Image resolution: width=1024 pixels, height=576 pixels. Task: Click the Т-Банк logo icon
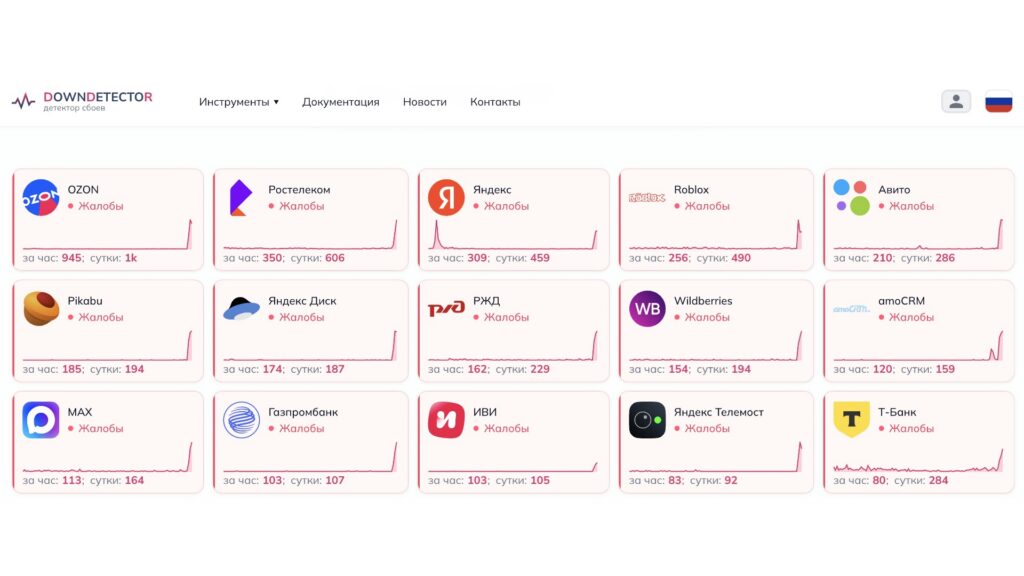pyautogui.click(x=852, y=419)
